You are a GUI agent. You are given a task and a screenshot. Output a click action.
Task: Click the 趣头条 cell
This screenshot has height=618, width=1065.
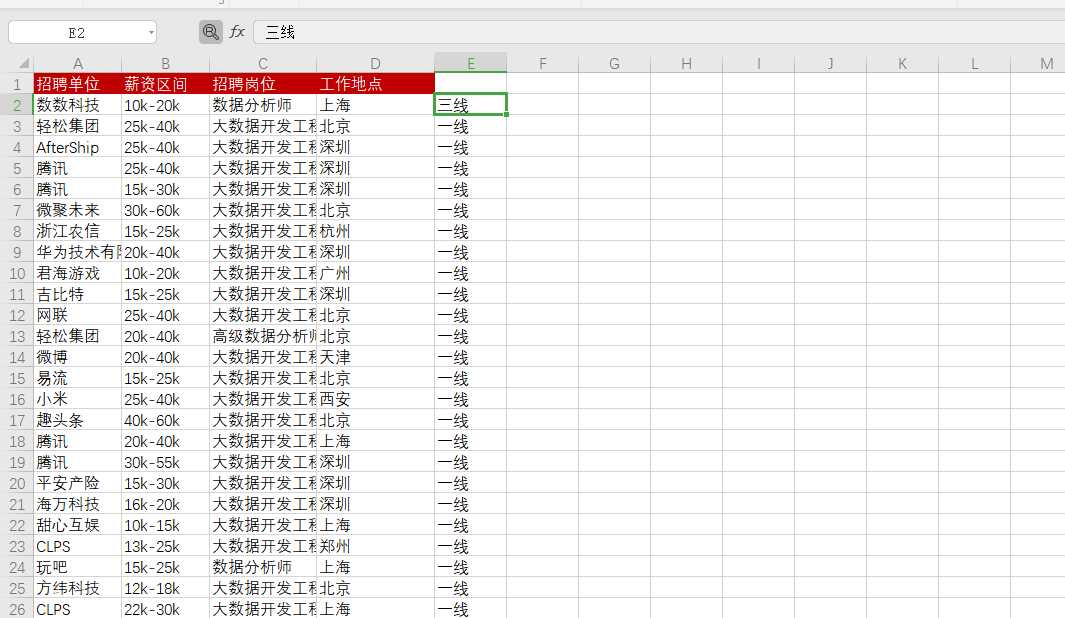coord(78,420)
